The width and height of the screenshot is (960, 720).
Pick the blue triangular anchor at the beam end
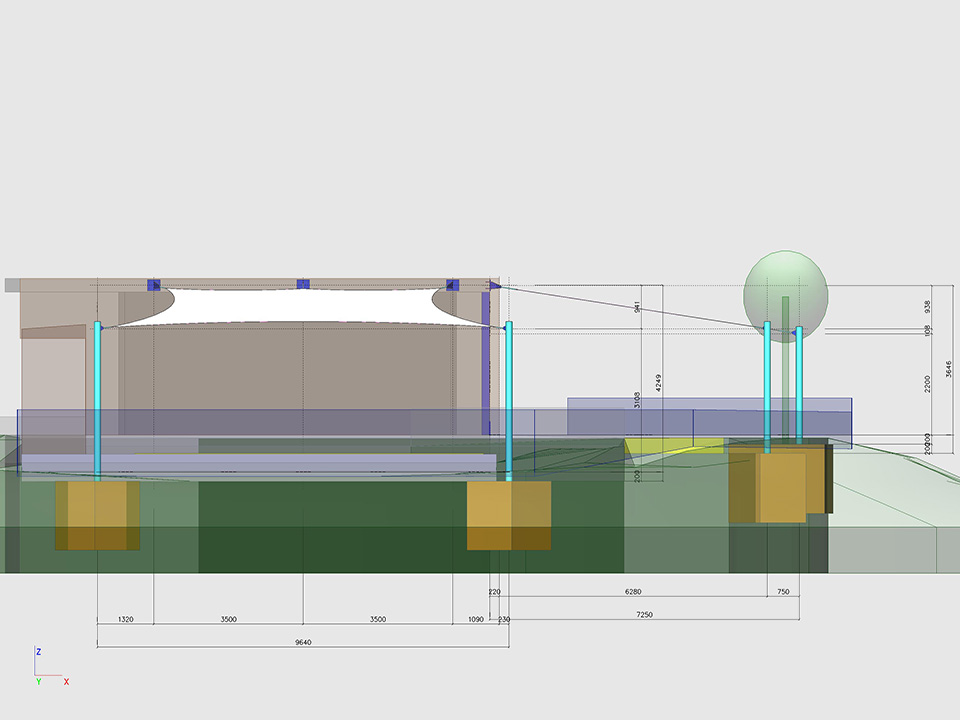tap(494, 286)
